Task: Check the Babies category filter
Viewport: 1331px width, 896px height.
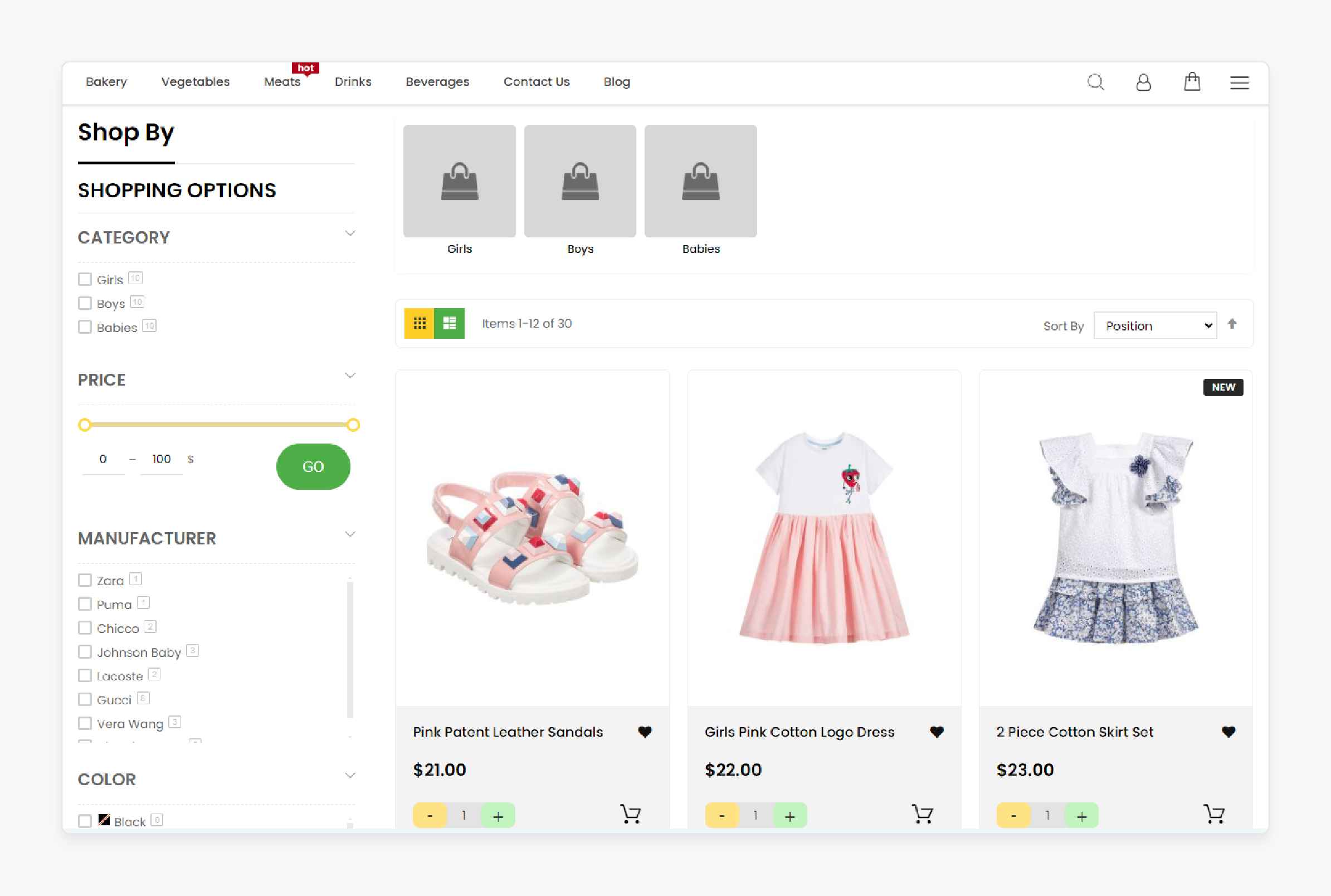Action: (85, 328)
